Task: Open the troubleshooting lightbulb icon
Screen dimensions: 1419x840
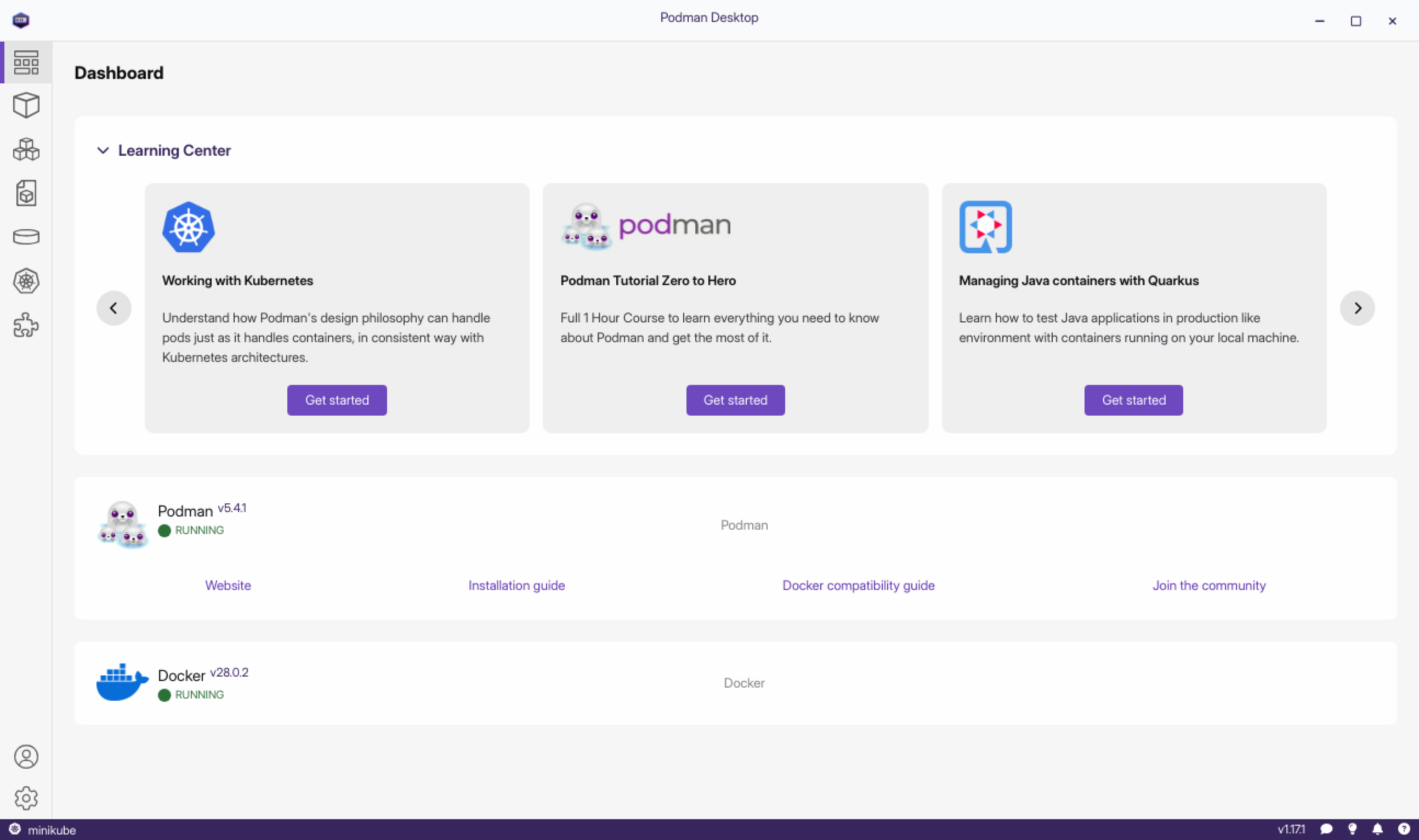Action: coord(1352,829)
